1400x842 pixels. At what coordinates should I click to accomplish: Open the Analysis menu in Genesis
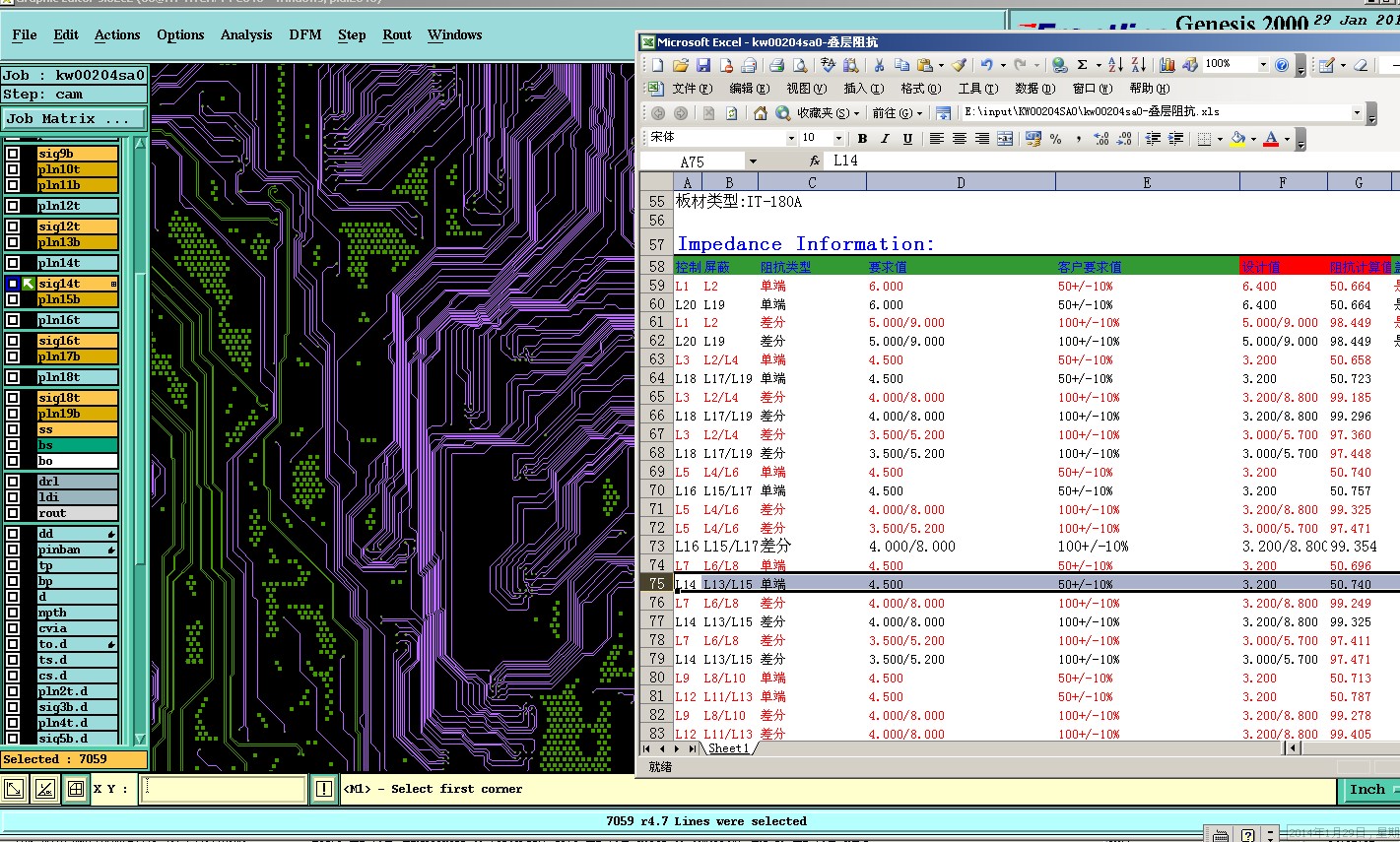click(246, 35)
